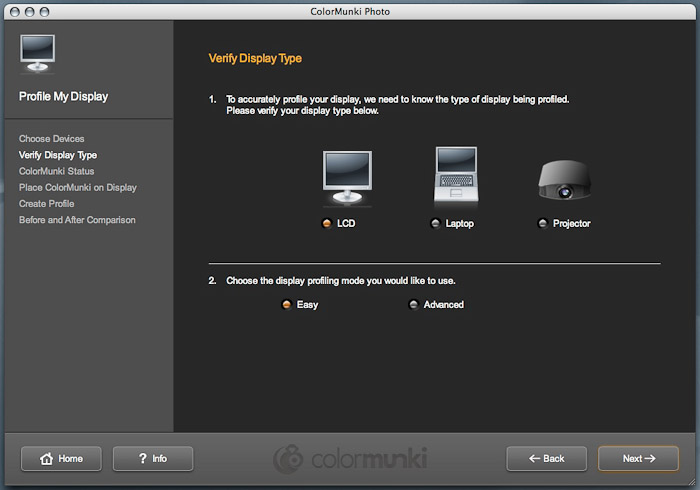The image size is (700, 490).
Task: Click the Projector device icon
Action: pyautogui.click(x=564, y=180)
